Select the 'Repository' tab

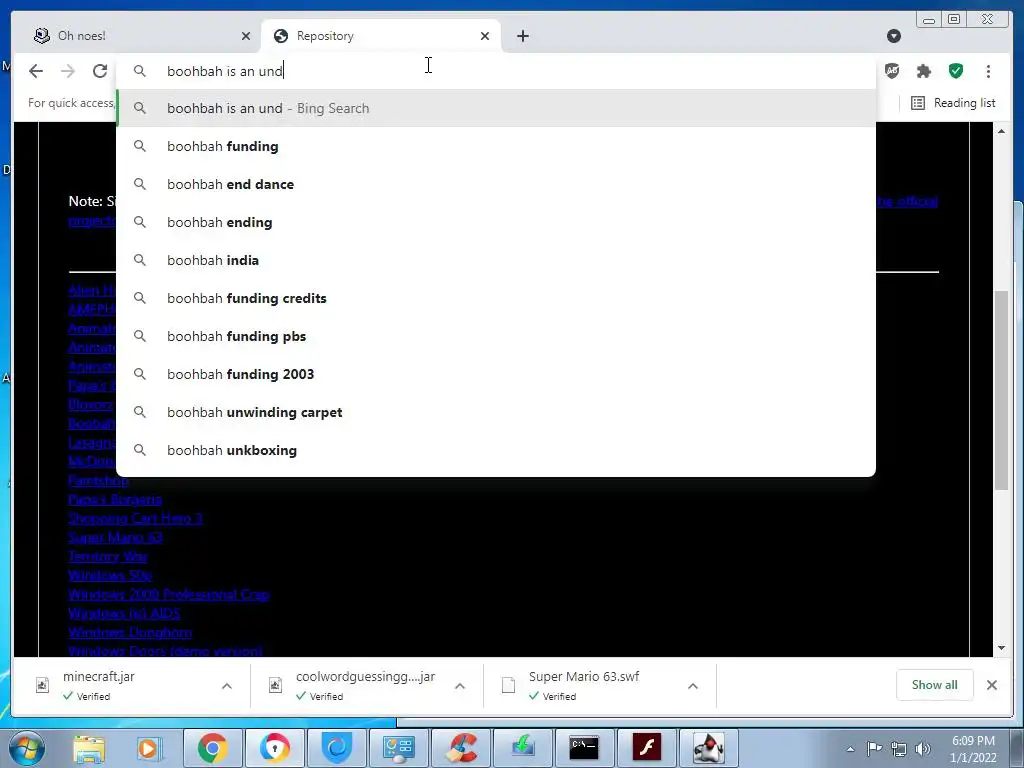pos(381,36)
